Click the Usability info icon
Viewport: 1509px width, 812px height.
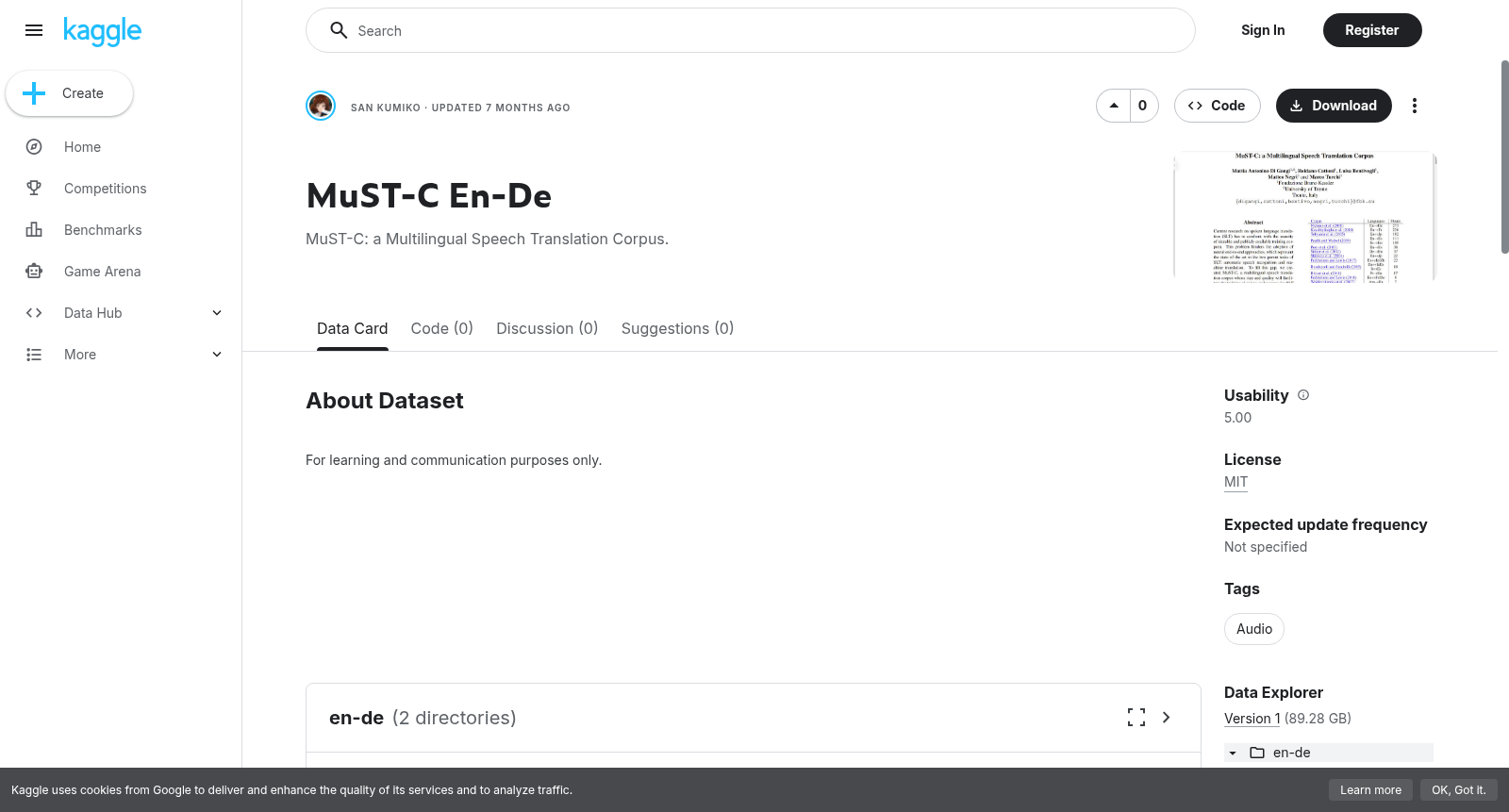(1303, 395)
